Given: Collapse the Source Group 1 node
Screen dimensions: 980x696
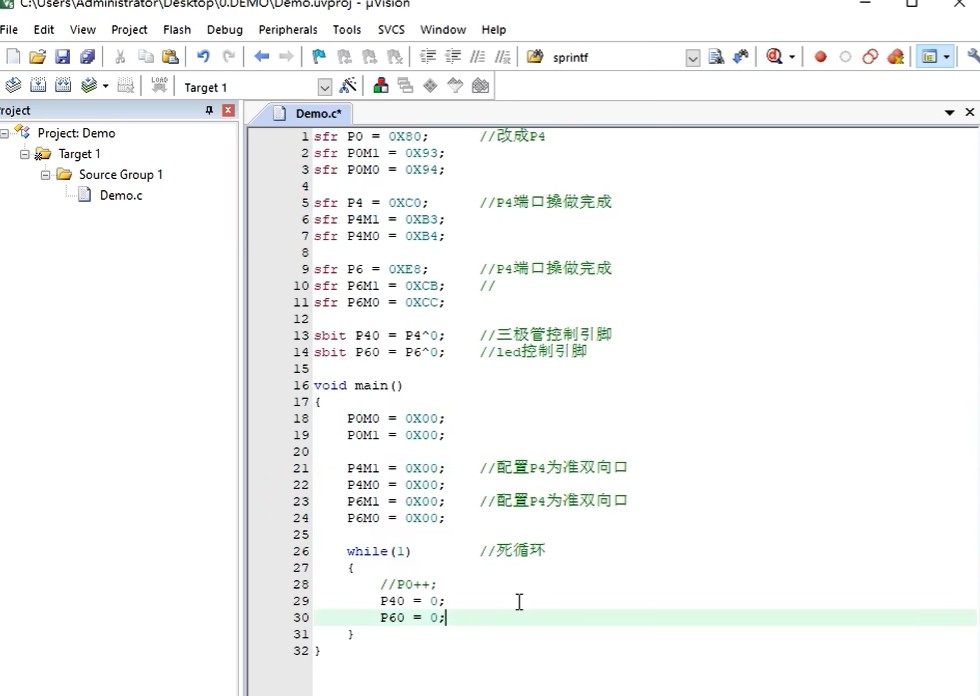Looking at the screenshot, I should pos(46,175).
